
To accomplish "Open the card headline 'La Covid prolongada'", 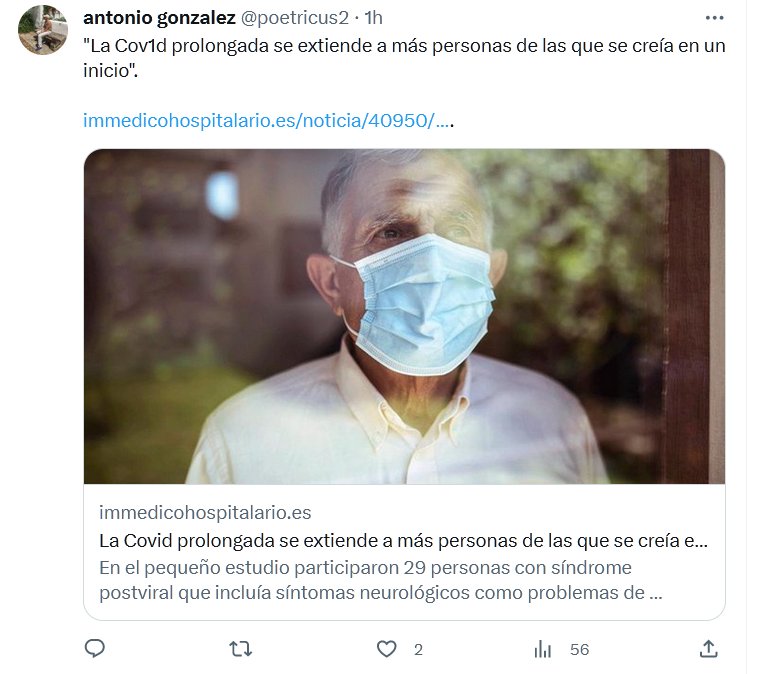I will [x=403, y=540].
